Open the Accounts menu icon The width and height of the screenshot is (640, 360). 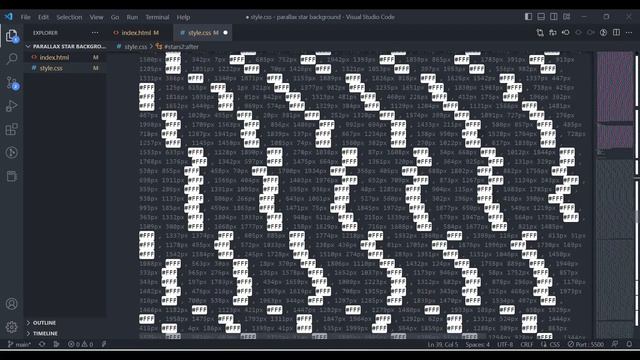pyautogui.click(x=12, y=304)
